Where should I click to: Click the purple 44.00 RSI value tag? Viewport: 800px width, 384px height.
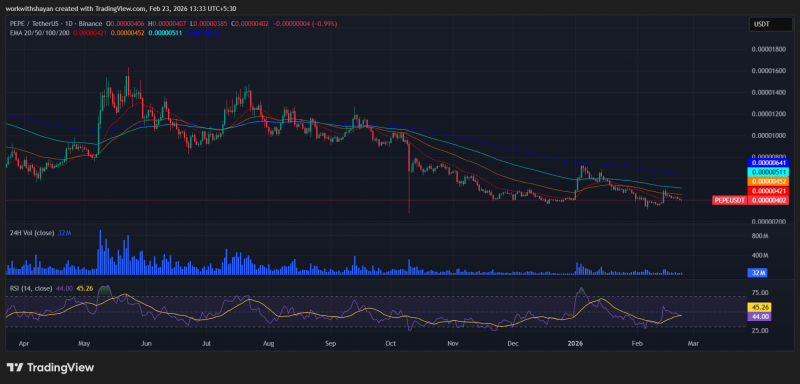pos(758,317)
